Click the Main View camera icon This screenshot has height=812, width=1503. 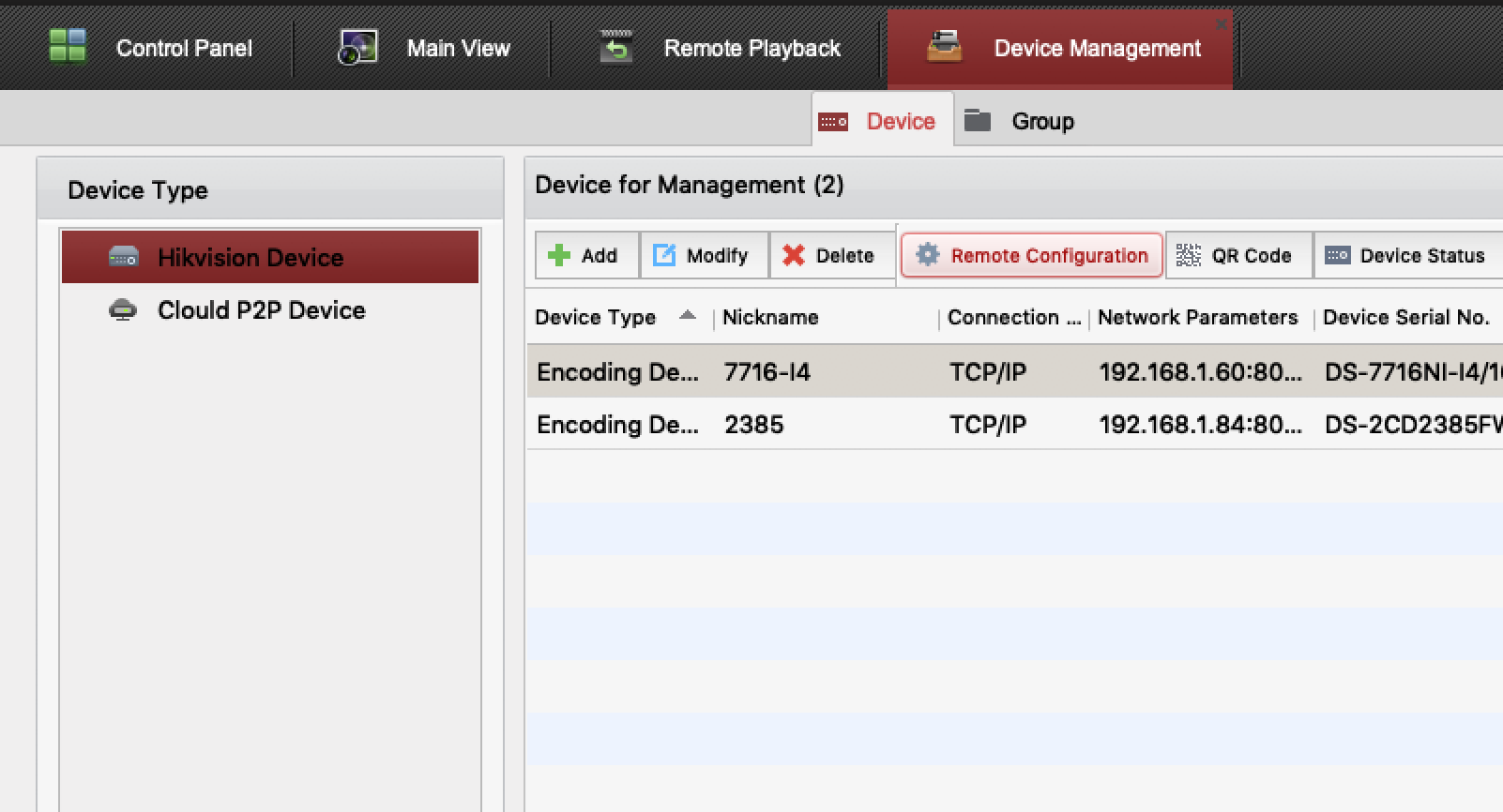[x=357, y=47]
